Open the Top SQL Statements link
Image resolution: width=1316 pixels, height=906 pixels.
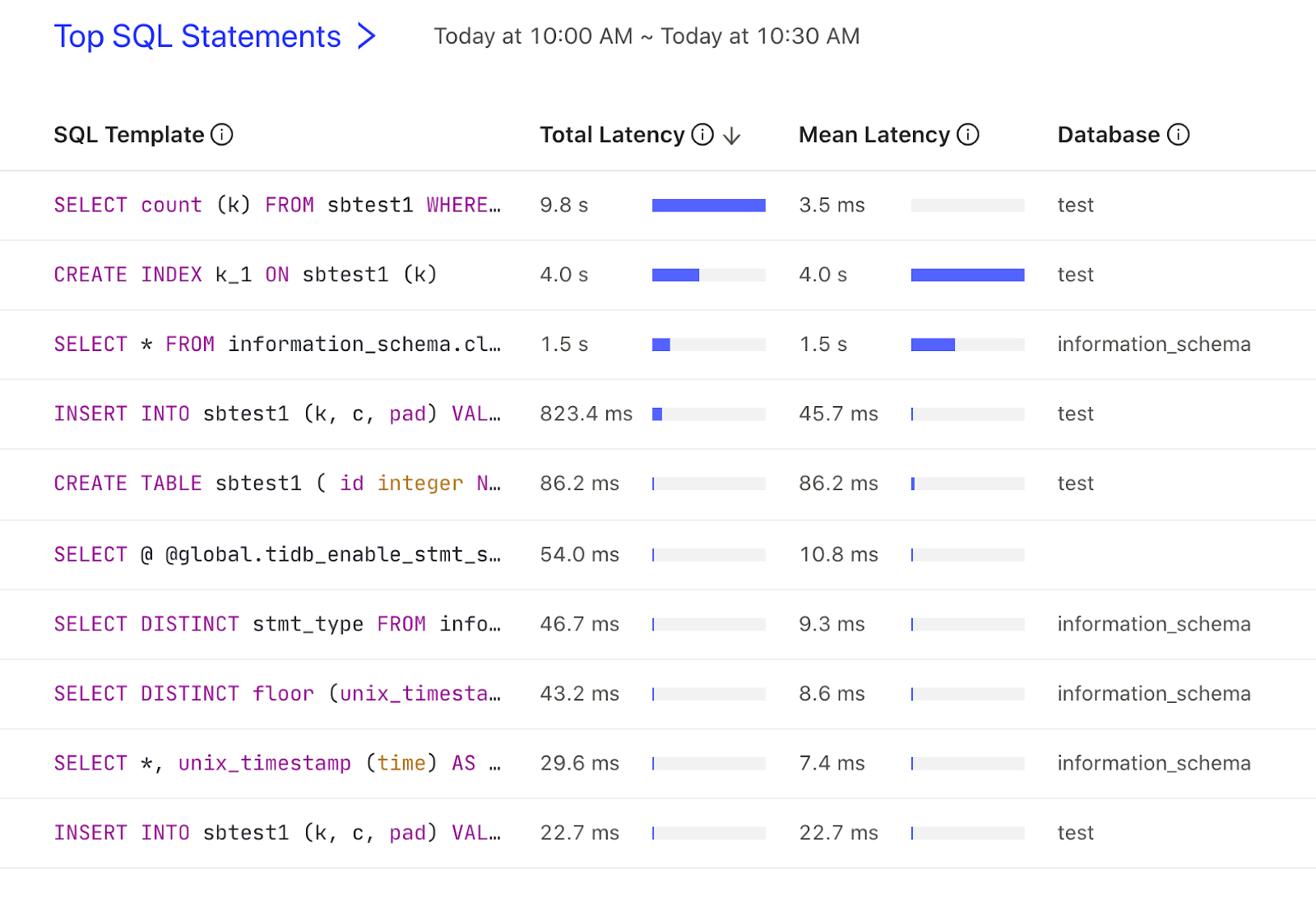[x=197, y=36]
